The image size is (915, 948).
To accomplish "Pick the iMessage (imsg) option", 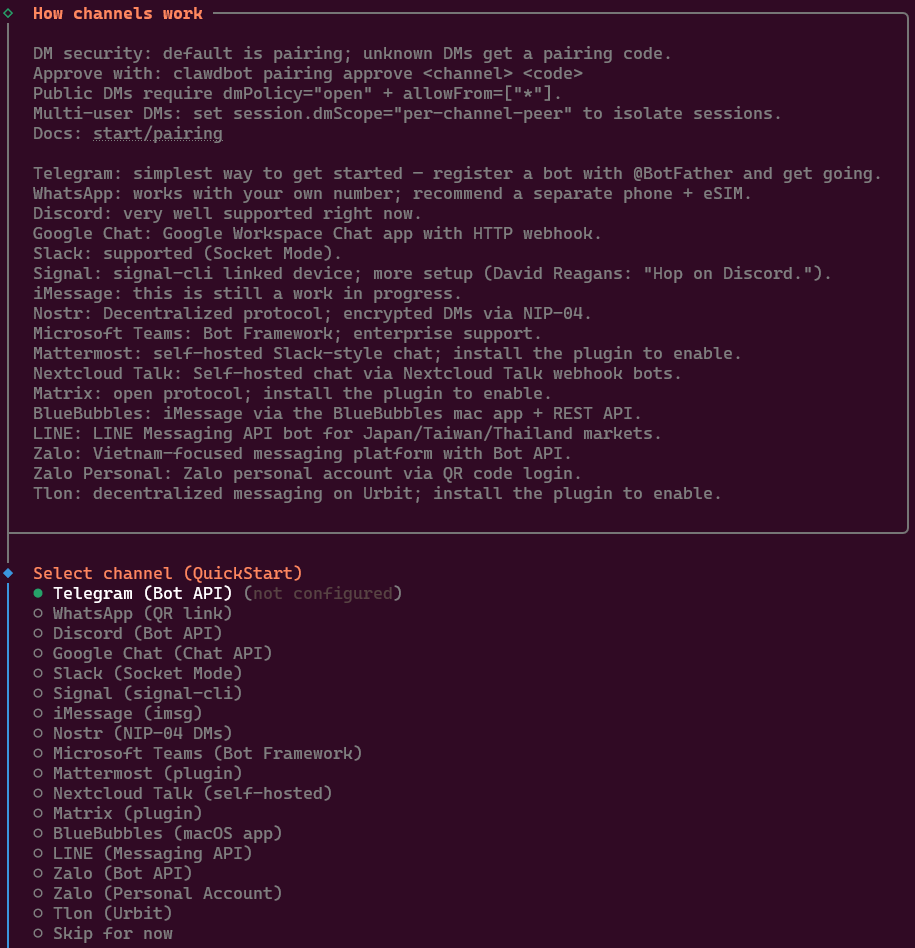I will point(127,713).
